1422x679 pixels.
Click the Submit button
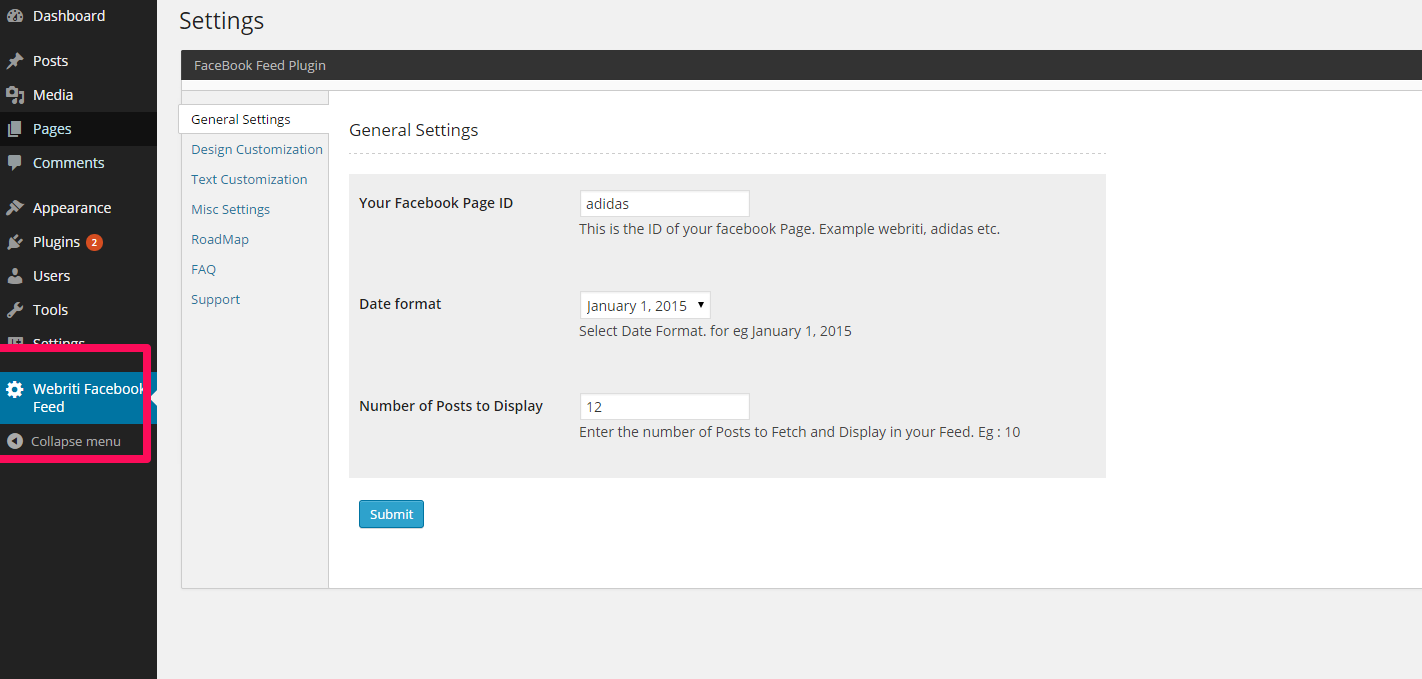[391, 514]
